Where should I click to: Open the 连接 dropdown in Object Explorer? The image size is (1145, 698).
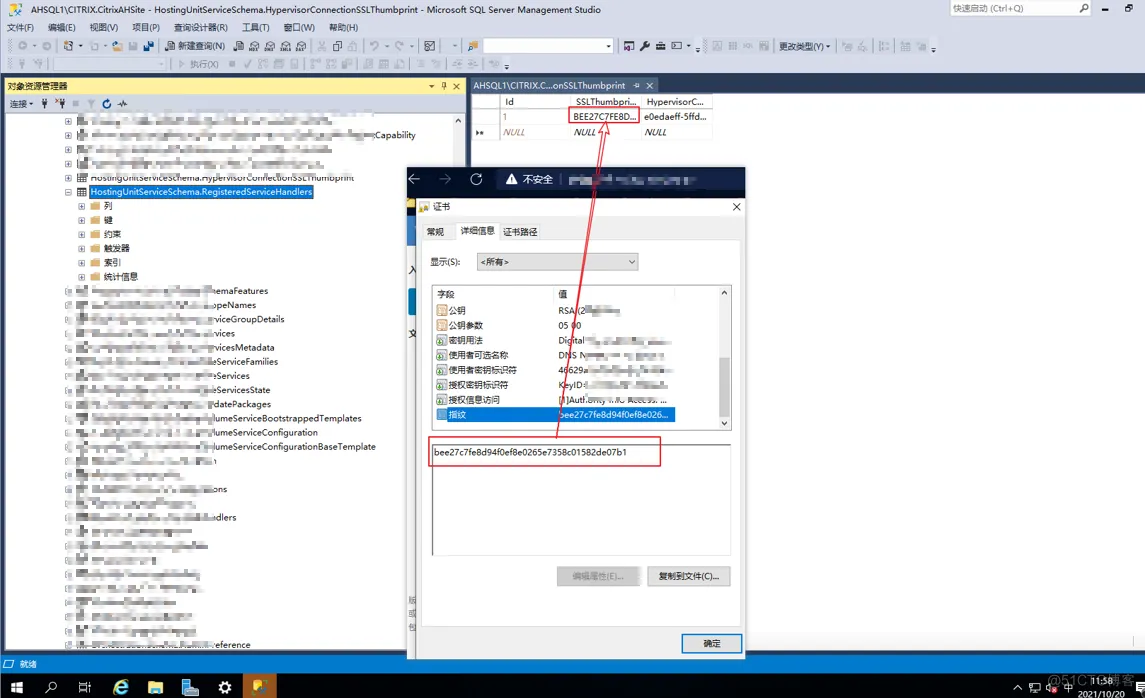pos(21,104)
